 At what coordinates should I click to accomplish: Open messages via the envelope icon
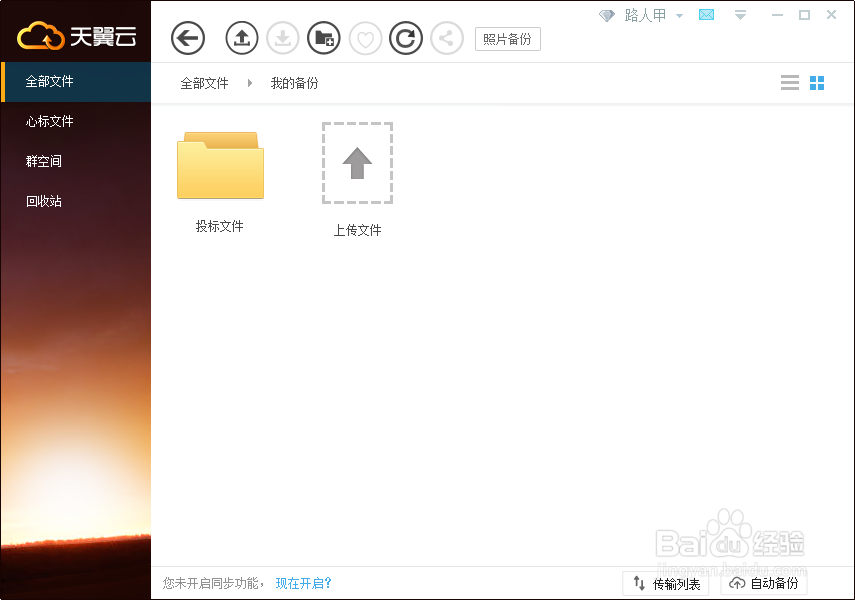[x=706, y=15]
